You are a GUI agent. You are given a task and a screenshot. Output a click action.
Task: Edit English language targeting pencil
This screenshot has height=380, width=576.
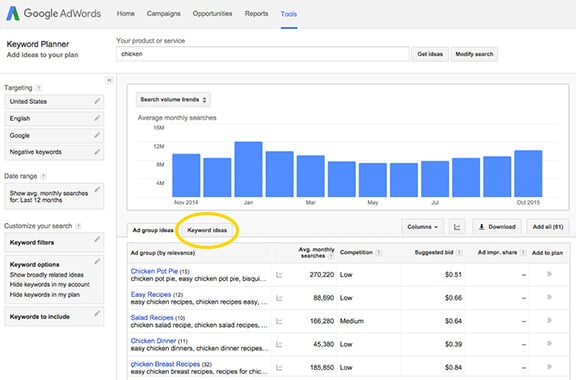[97, 118]
